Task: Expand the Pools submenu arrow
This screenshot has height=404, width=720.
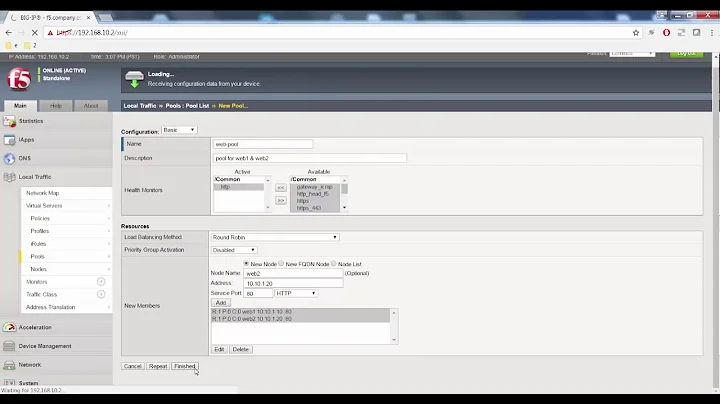Action: 109,256
